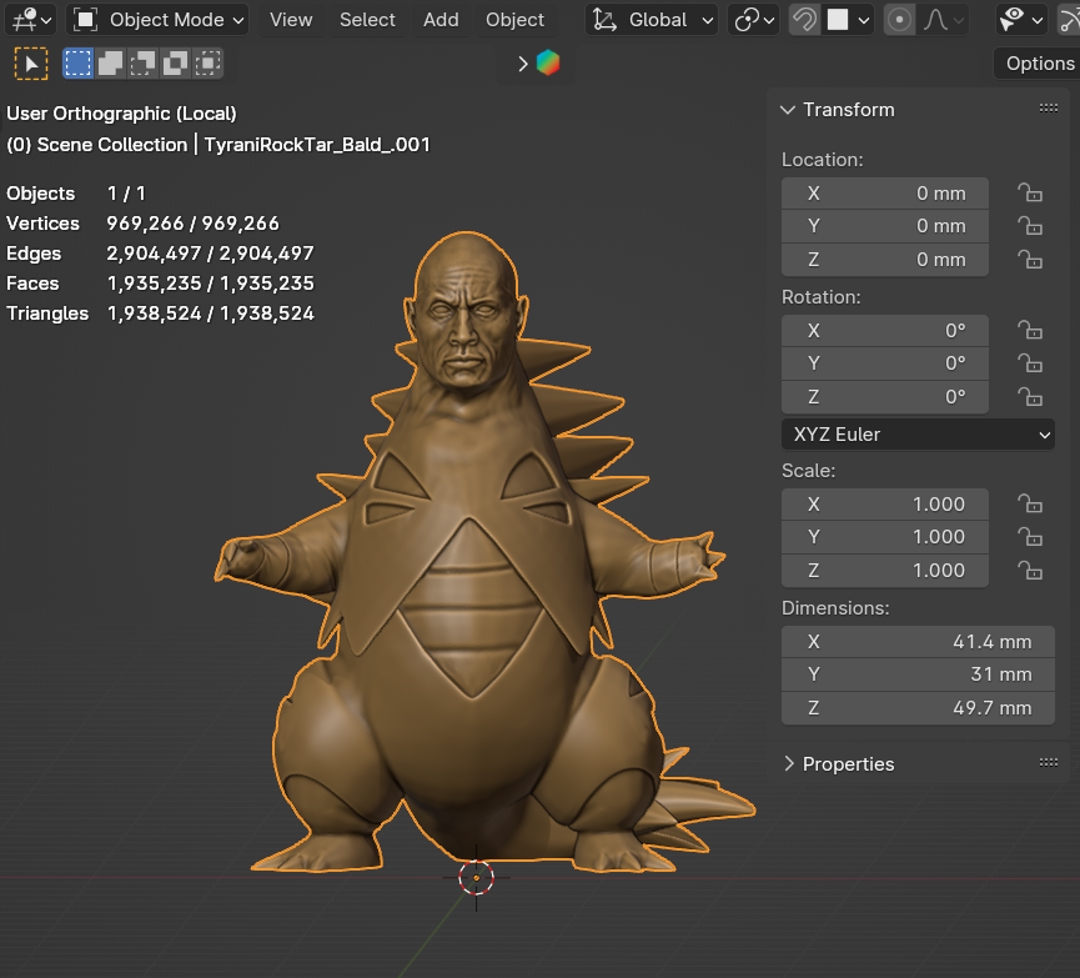Open the Add menu

click(x=440, y=20)
